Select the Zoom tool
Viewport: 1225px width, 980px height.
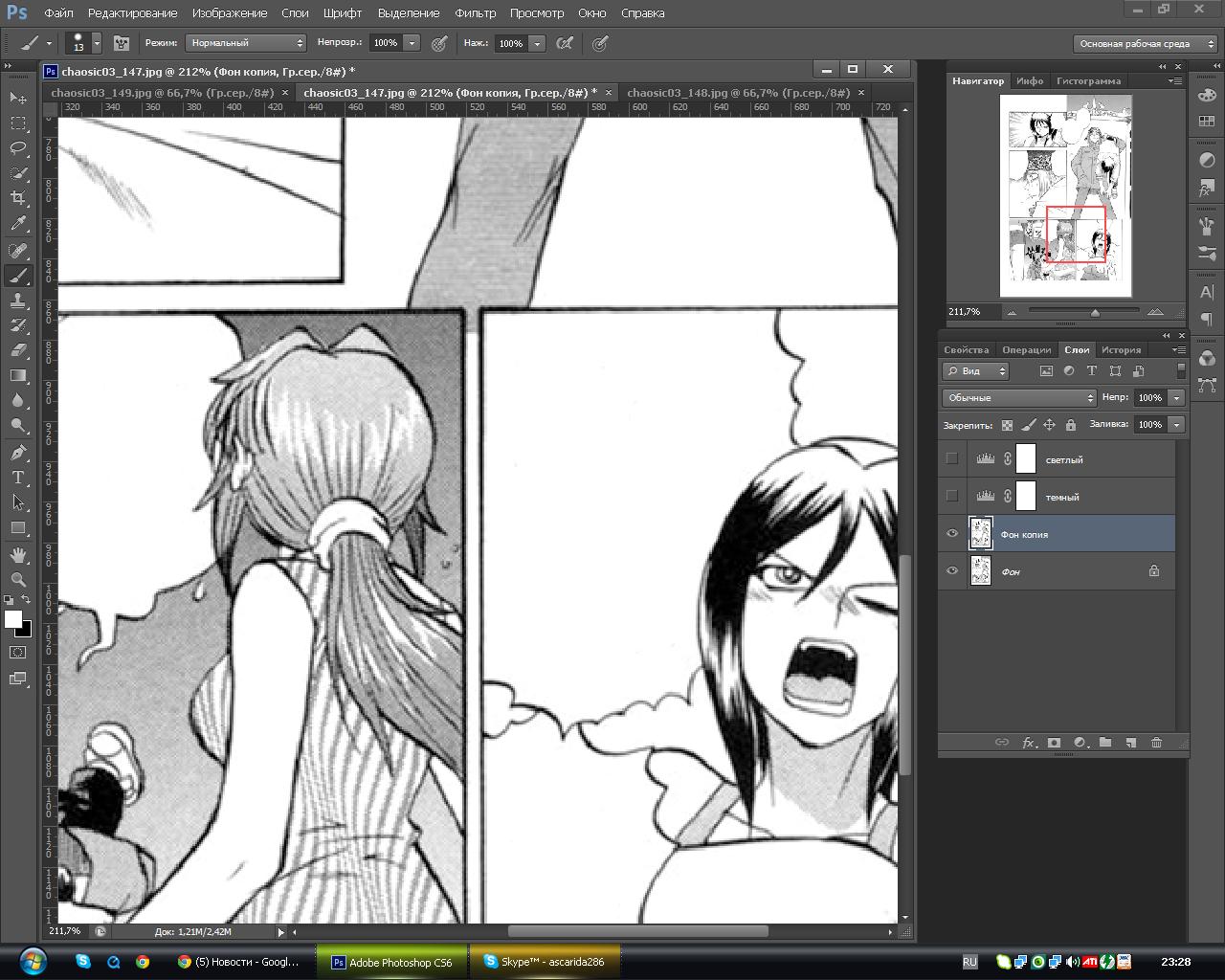click(18, 579)
